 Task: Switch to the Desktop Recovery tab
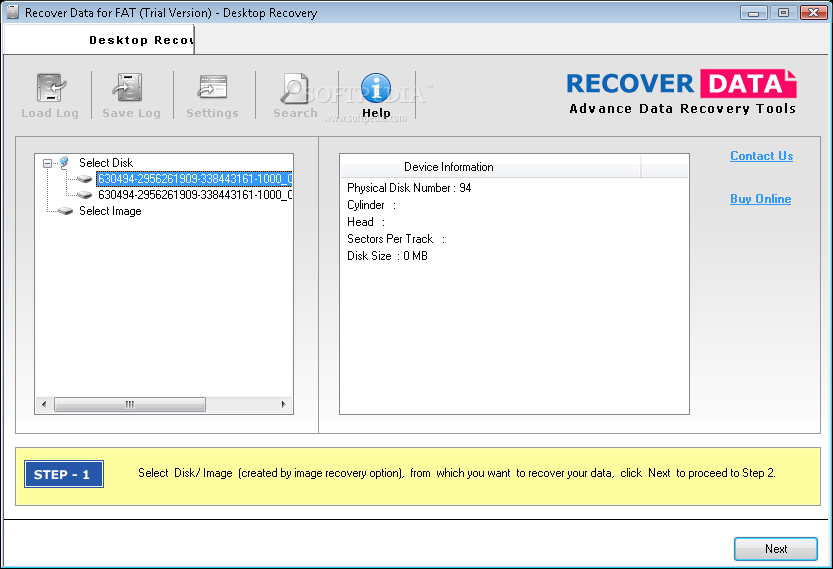coord(99,40)
